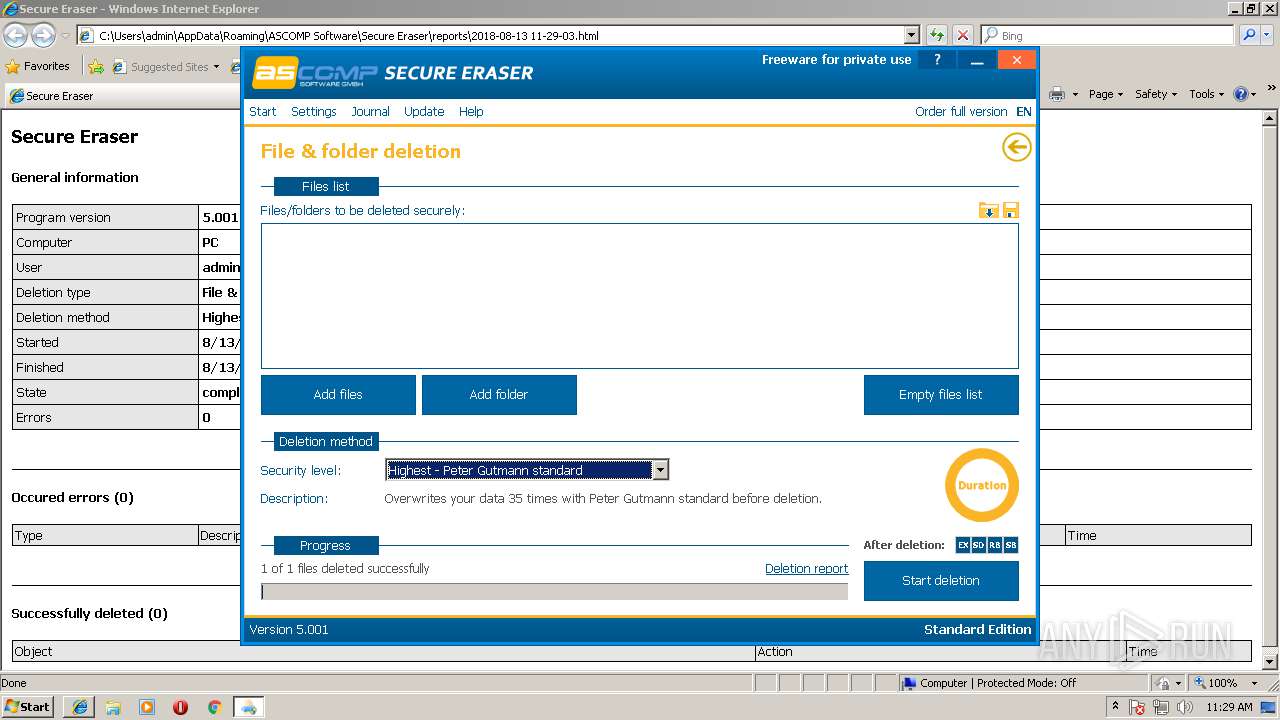Open the Security level dropdown
This screenshot has width=1280, height=720.
coord(660,470)
